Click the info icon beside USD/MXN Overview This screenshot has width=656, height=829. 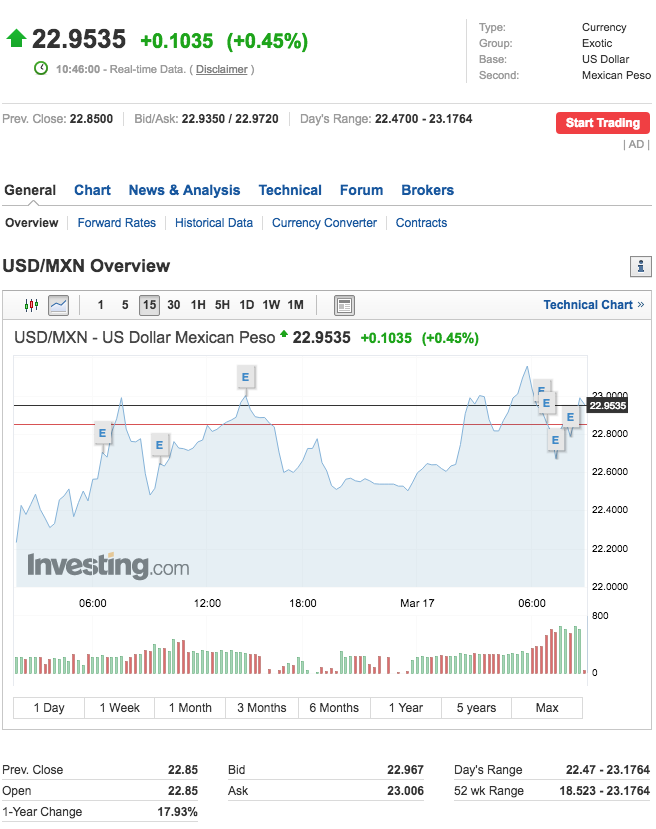click(x=640, y=267)
